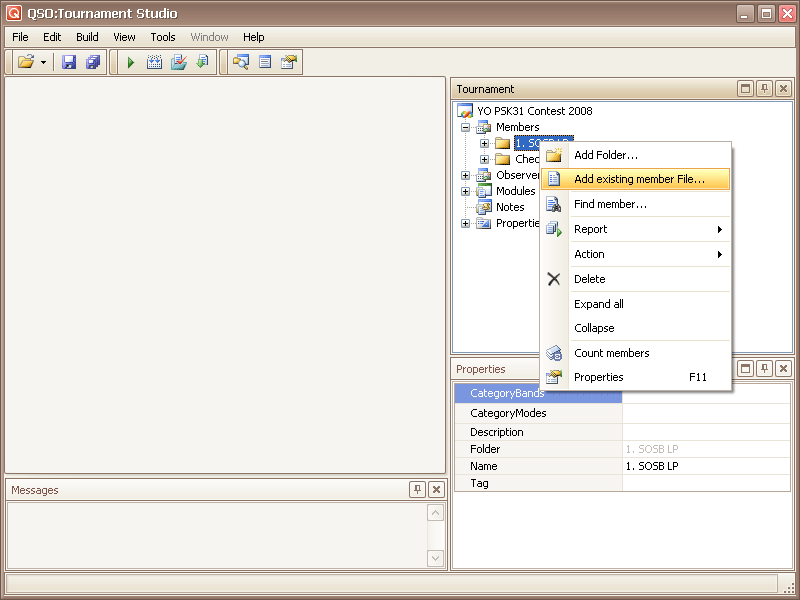Click the Save (floppy disk) toolbar icon
The height and width of the screenshot is (600, 800).
[x=69, y=62]
